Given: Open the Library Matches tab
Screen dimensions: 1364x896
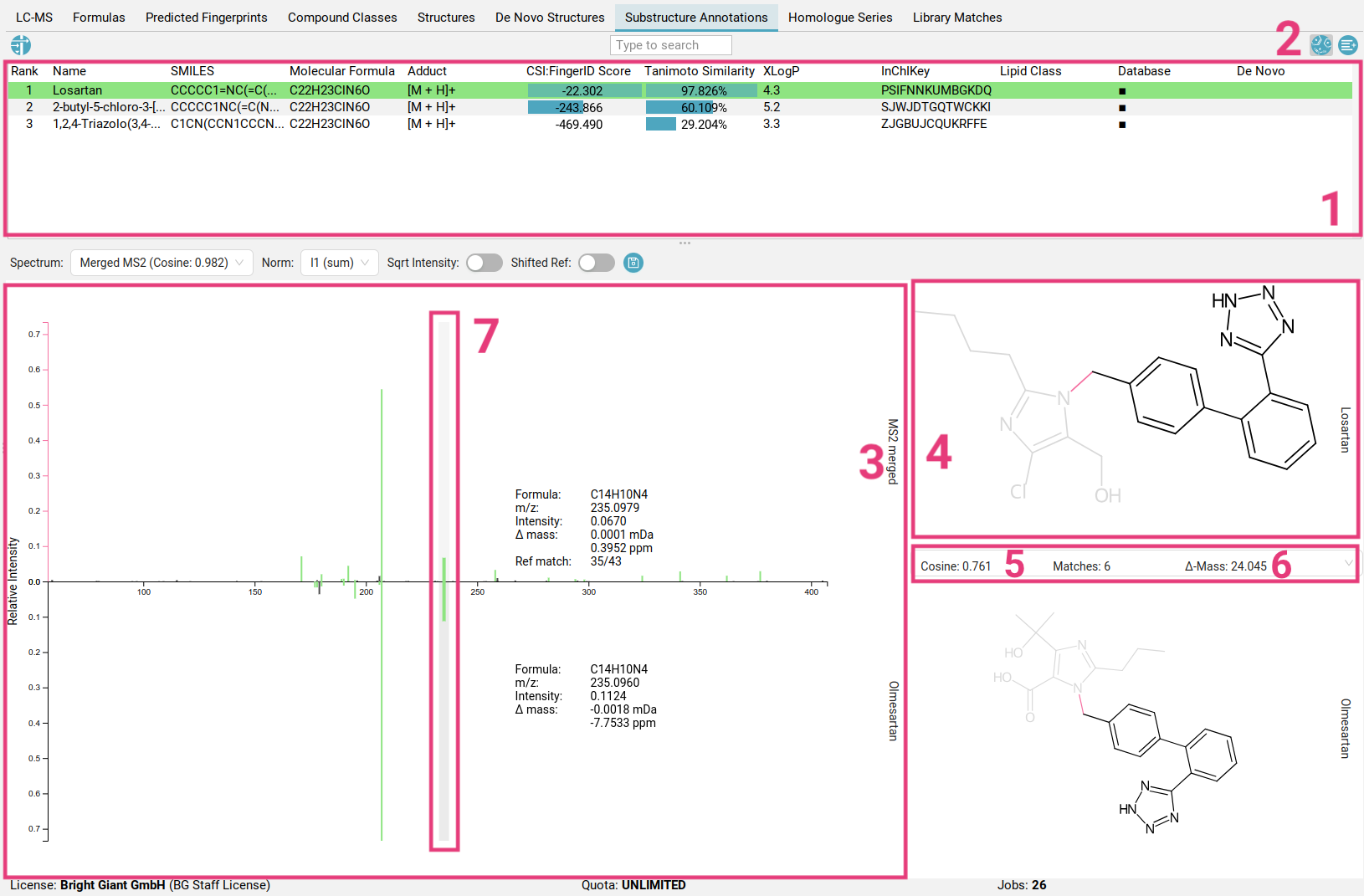Looking at the screenshot, I should coord(957,18).
